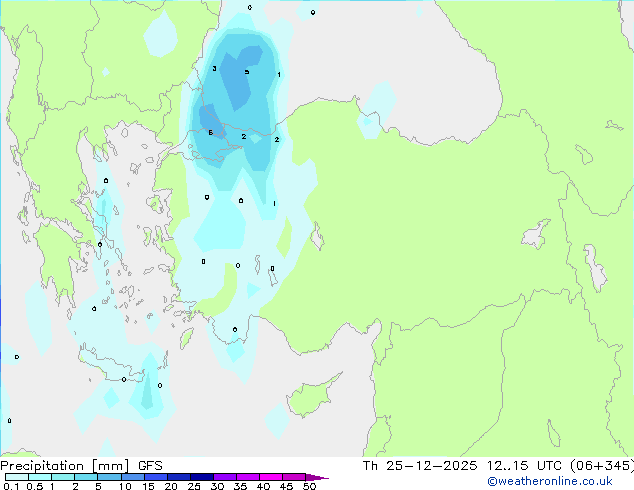Viewport: 634px width, 490px height.
Task: Click the 'Precipitation [mm]' title text
Action: (x=65, y=466)
